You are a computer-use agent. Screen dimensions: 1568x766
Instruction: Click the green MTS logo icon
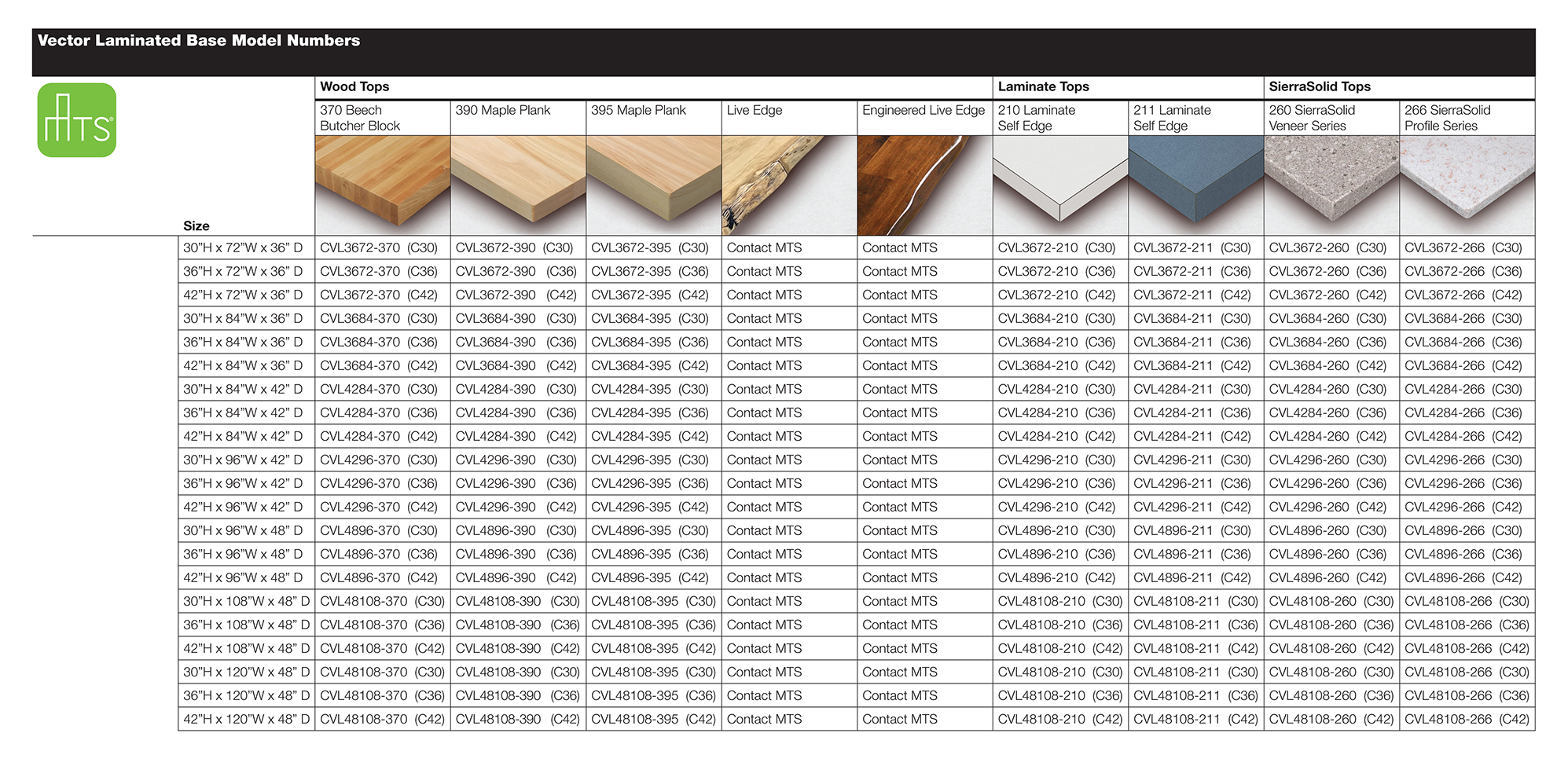pos(77,120)
